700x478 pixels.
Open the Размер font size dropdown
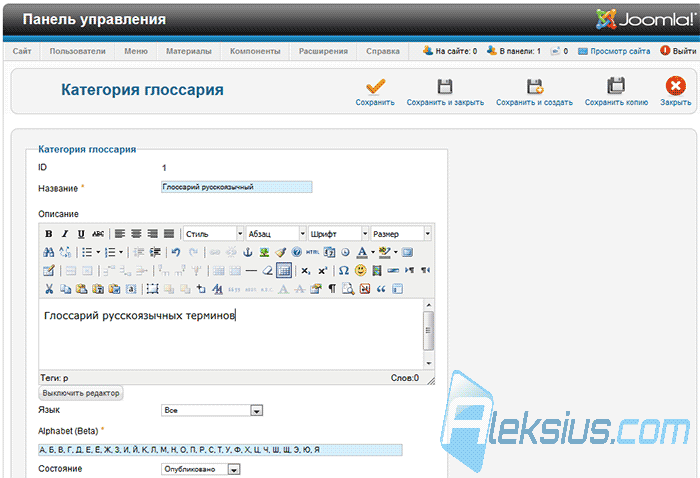point(401,234)
